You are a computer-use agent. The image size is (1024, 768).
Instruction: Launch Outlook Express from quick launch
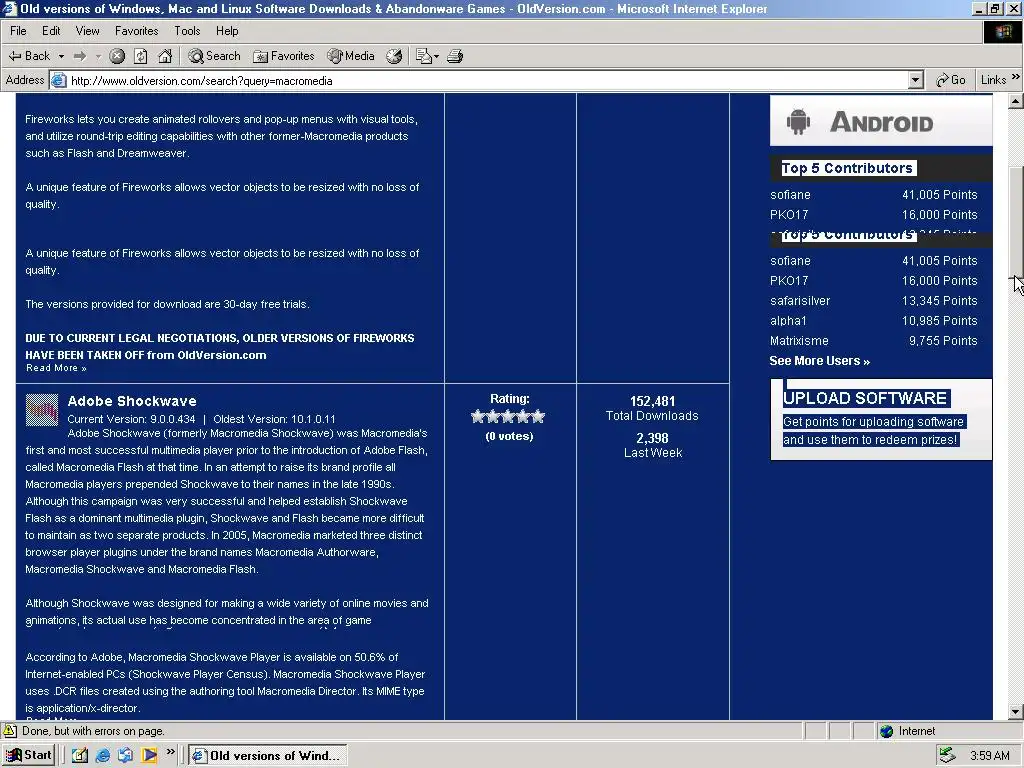pyautogui.click(x=125, y=756)
